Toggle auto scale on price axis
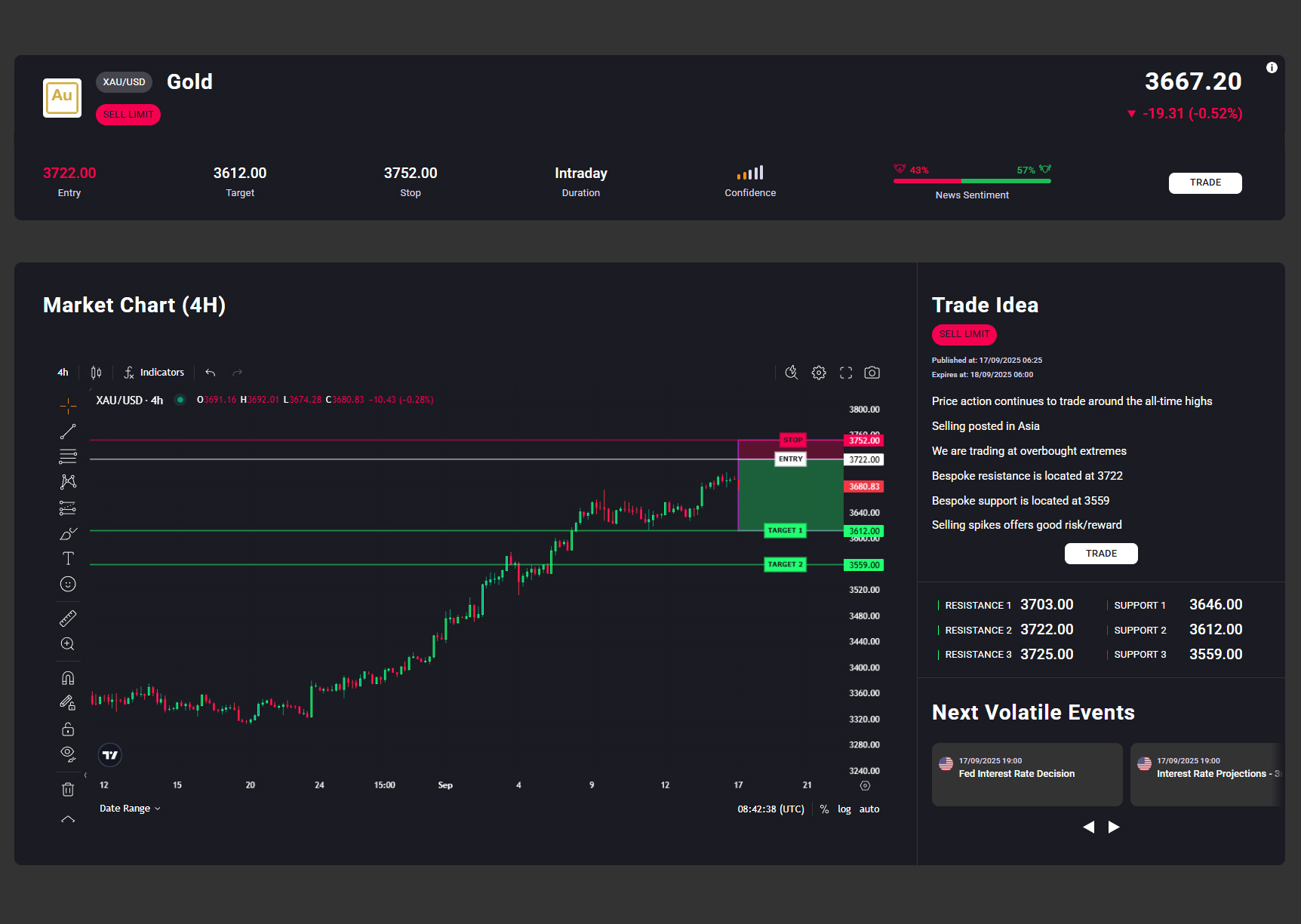Image resolution: width=1301 pixels, height=924 pixels. (869, 809)
